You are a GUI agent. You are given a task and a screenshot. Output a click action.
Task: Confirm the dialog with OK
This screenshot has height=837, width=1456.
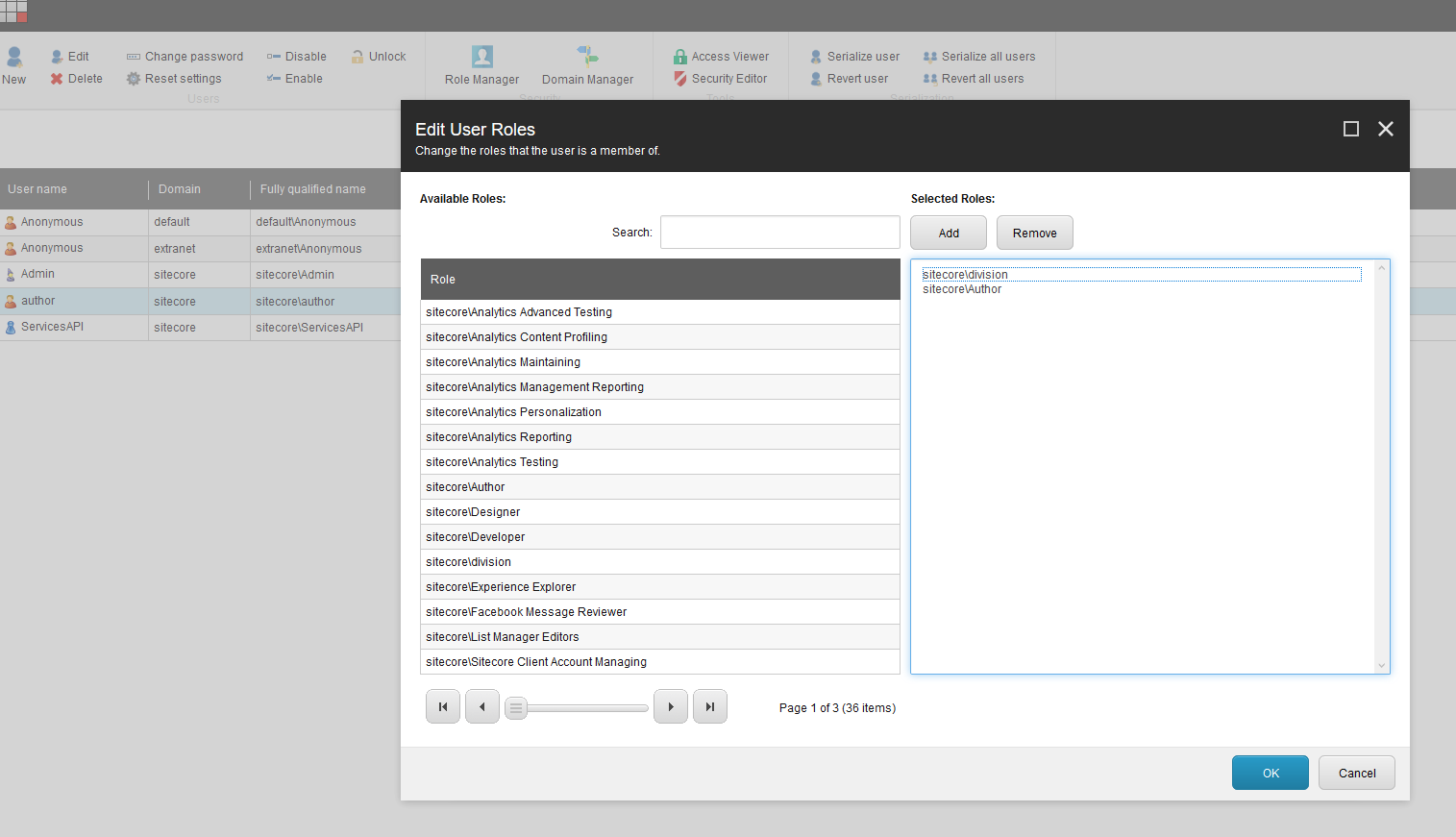tap(1271, 773)
